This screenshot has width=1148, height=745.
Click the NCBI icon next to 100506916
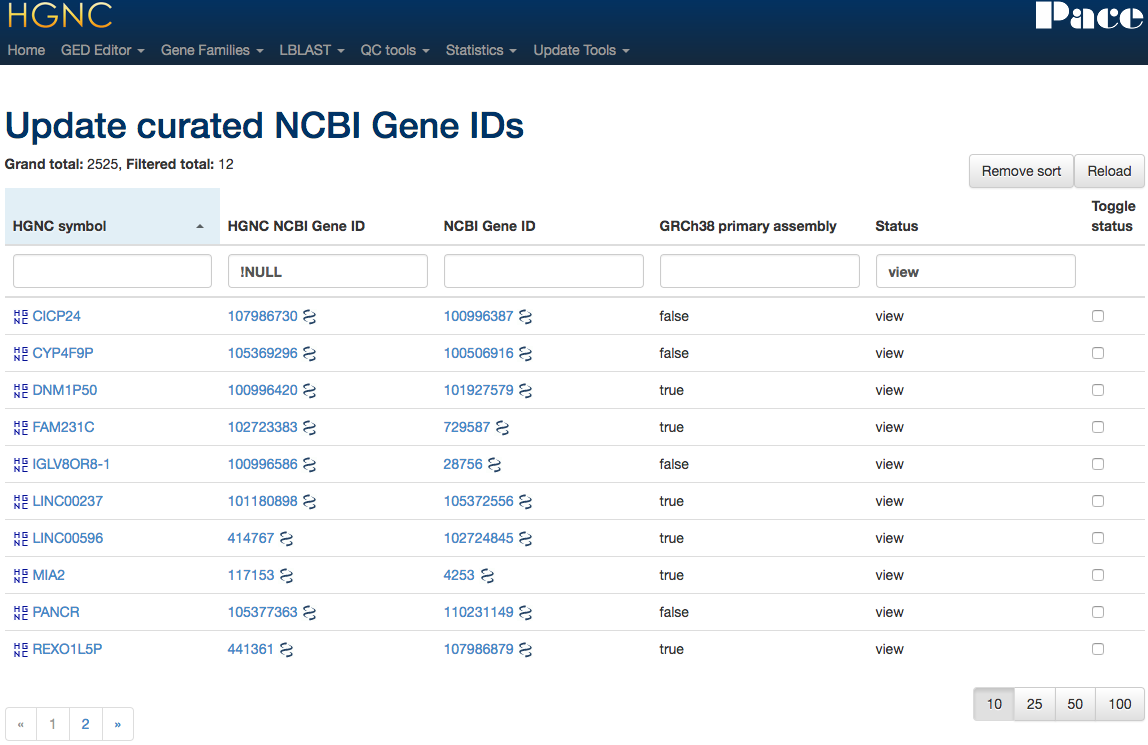point(525,354)
